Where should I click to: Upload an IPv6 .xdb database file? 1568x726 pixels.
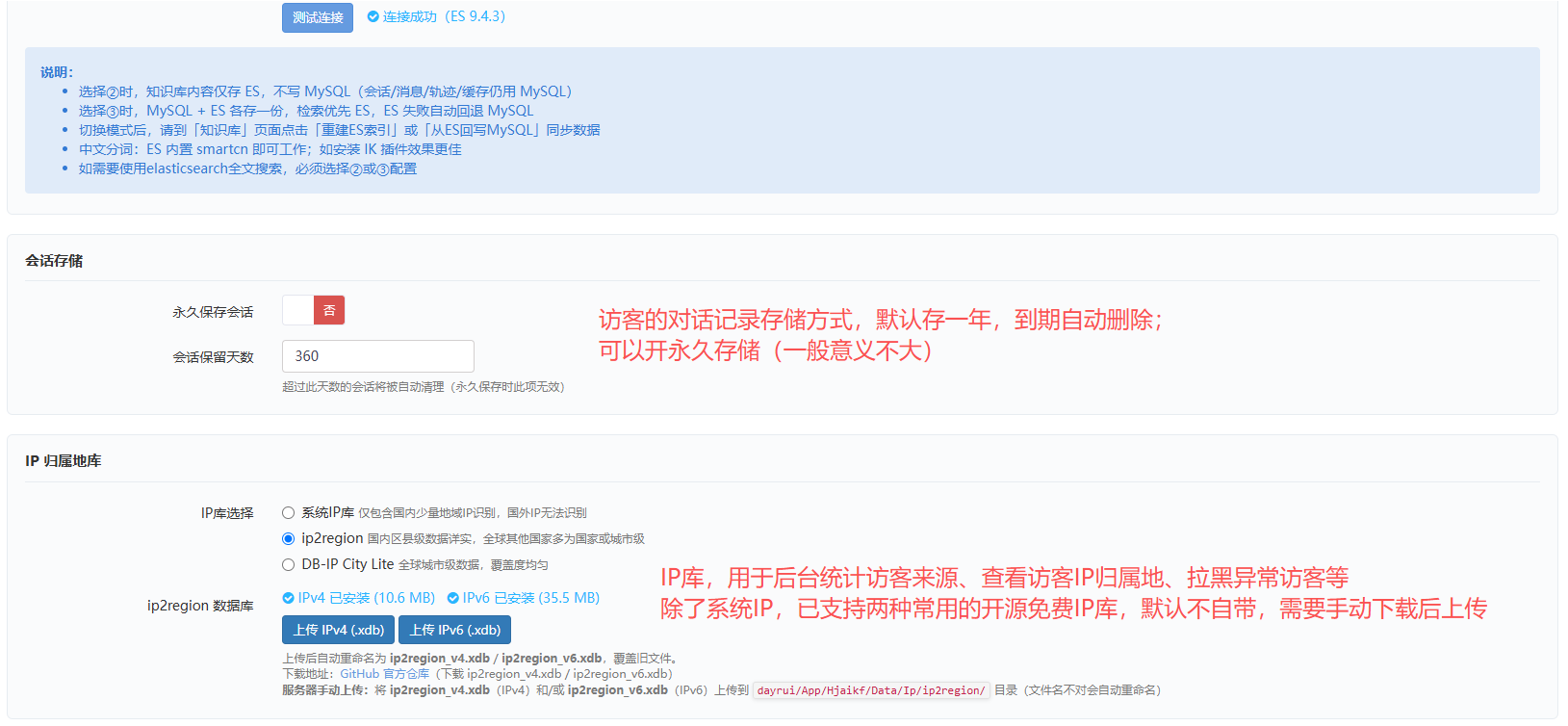coord(455,630)
